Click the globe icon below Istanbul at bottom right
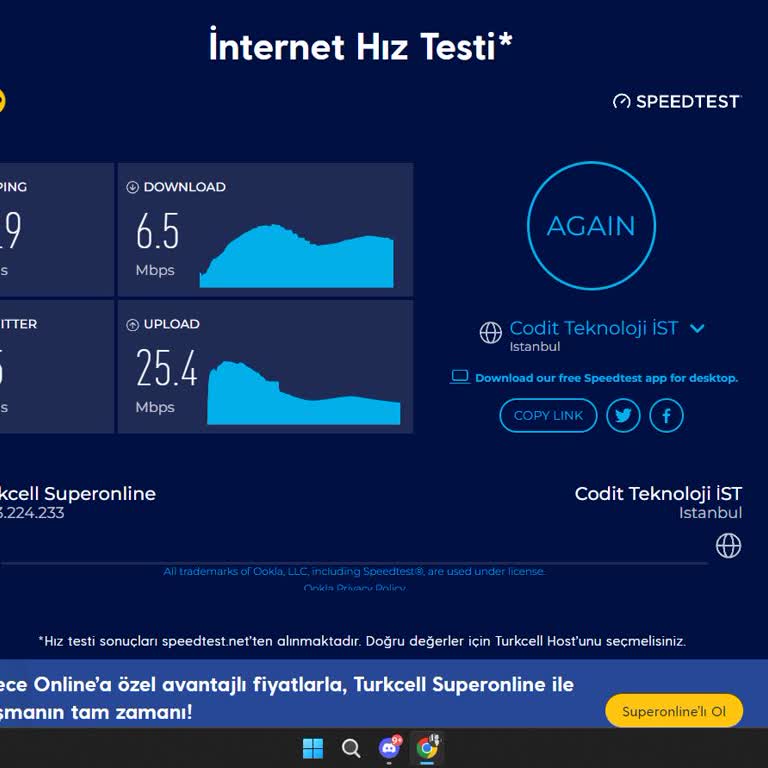Image resolution: width=768 pixels, height=768 pixels. [728, 546]
